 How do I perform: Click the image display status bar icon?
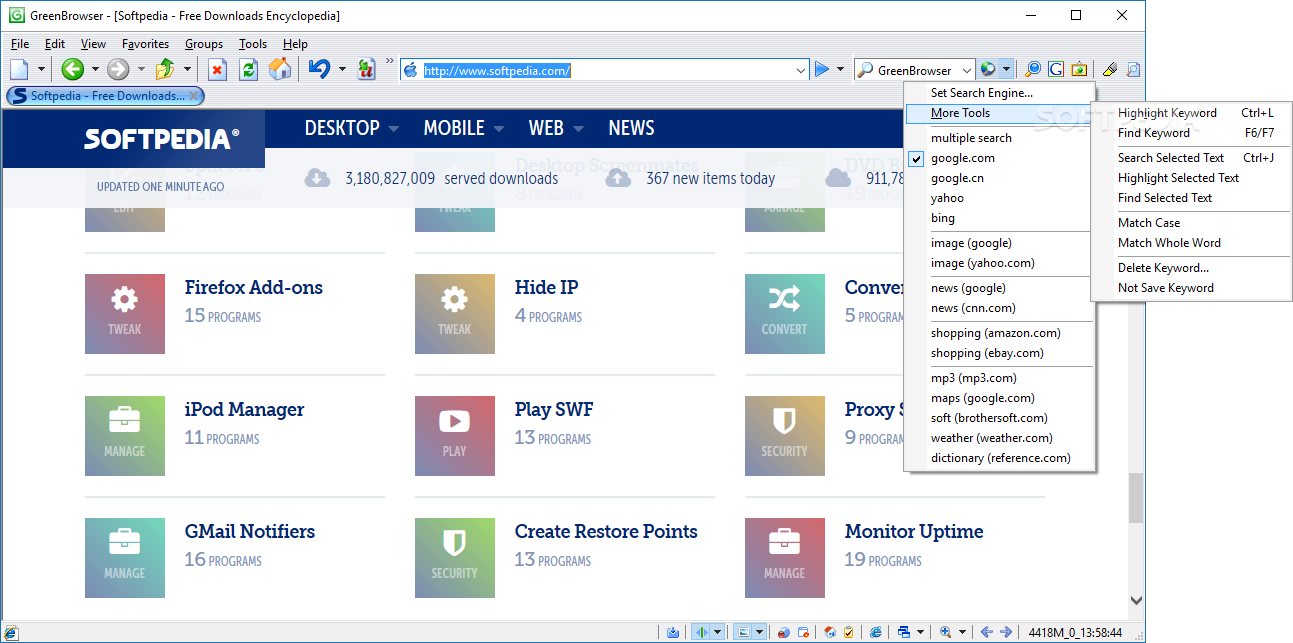pyautogui.click(x=743, y=632)
